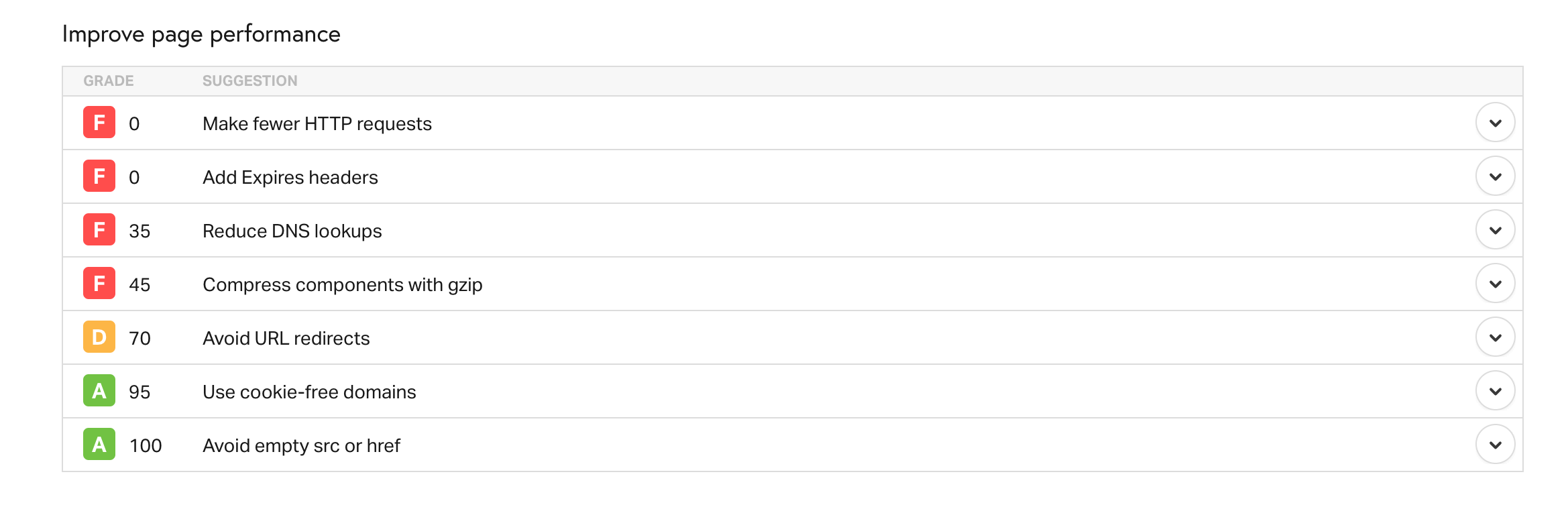1568x507 pixels.
Task: Click the Avoid URL redirects suggestion text
Action: [x=286, y=339]
